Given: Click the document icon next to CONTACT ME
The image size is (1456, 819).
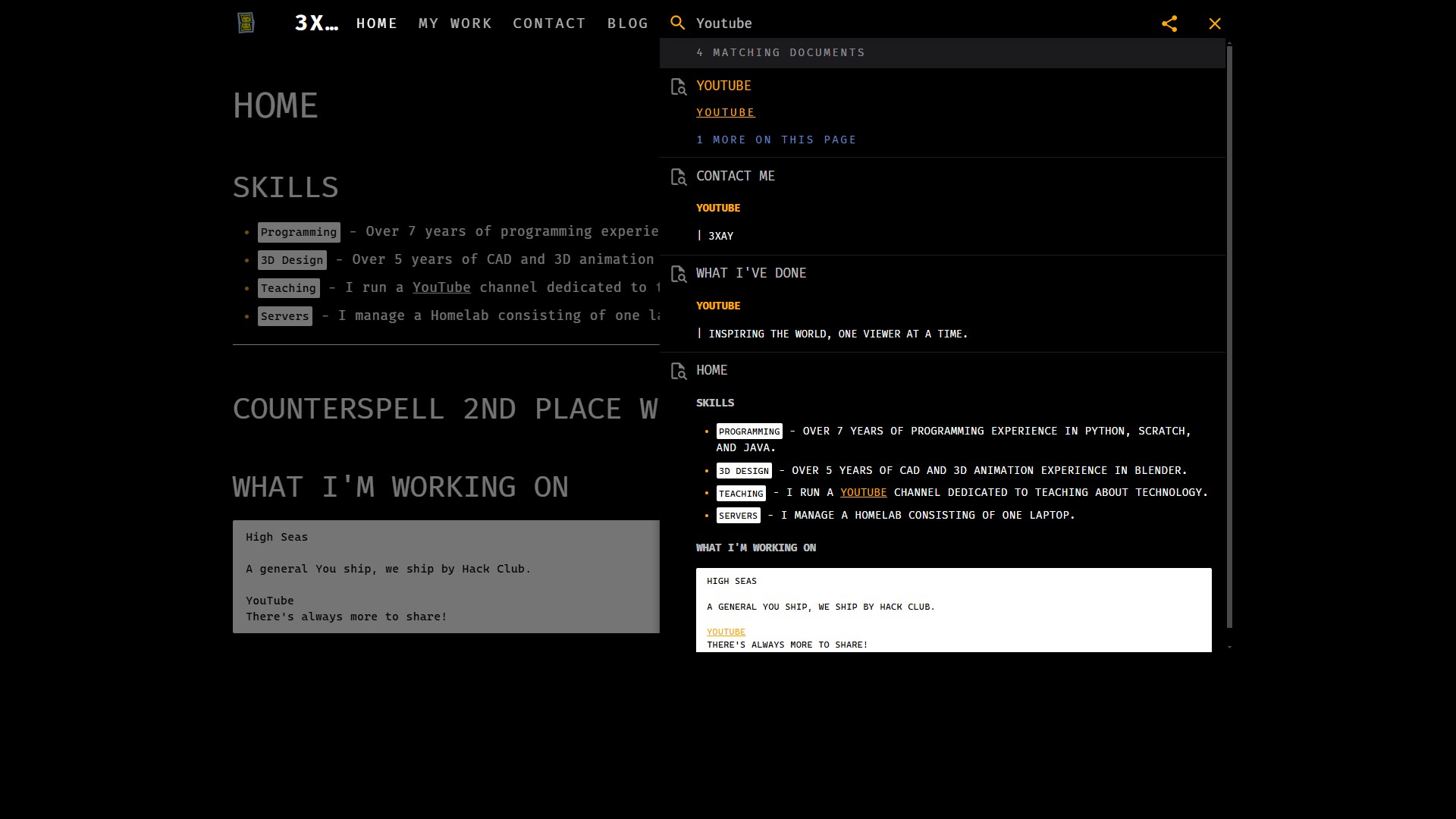Looking at the screenshot, I should (679, 176).
